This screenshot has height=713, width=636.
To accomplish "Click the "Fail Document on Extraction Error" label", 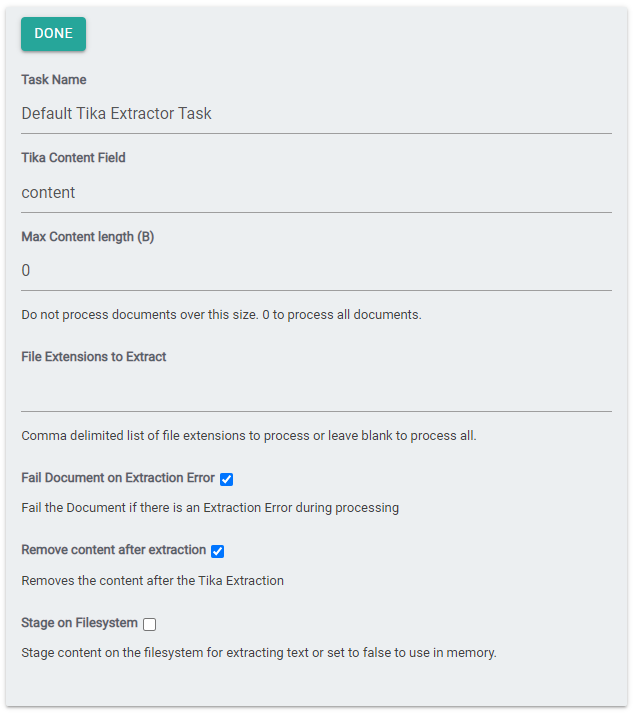I will point(118,479).
